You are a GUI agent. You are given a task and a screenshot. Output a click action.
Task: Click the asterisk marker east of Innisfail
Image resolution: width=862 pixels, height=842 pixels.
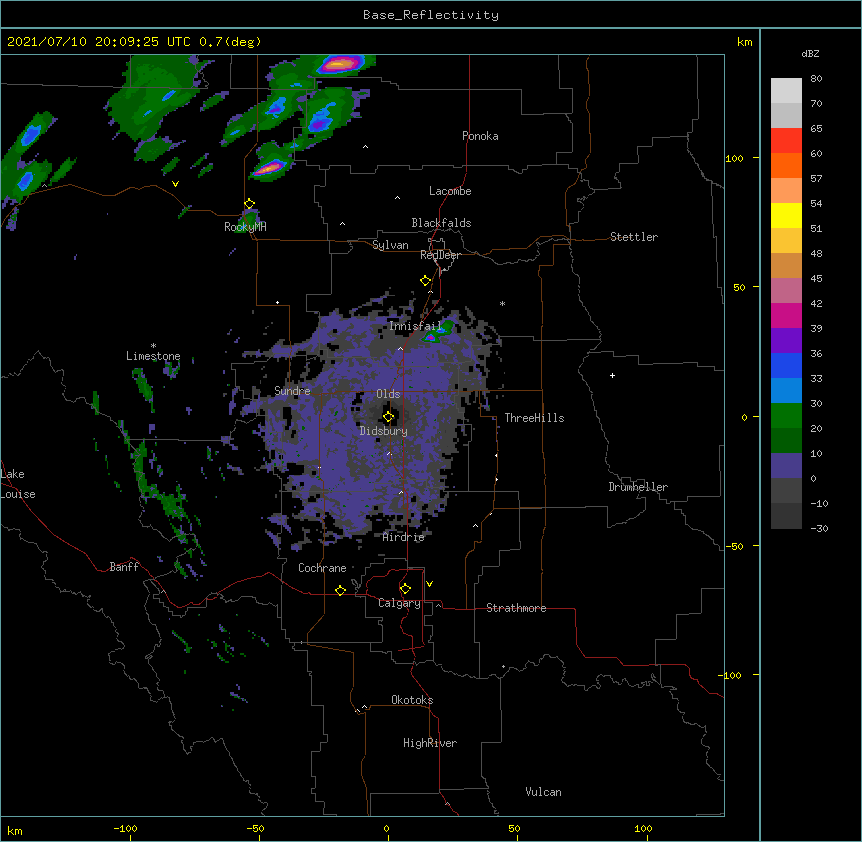point(502,304)
